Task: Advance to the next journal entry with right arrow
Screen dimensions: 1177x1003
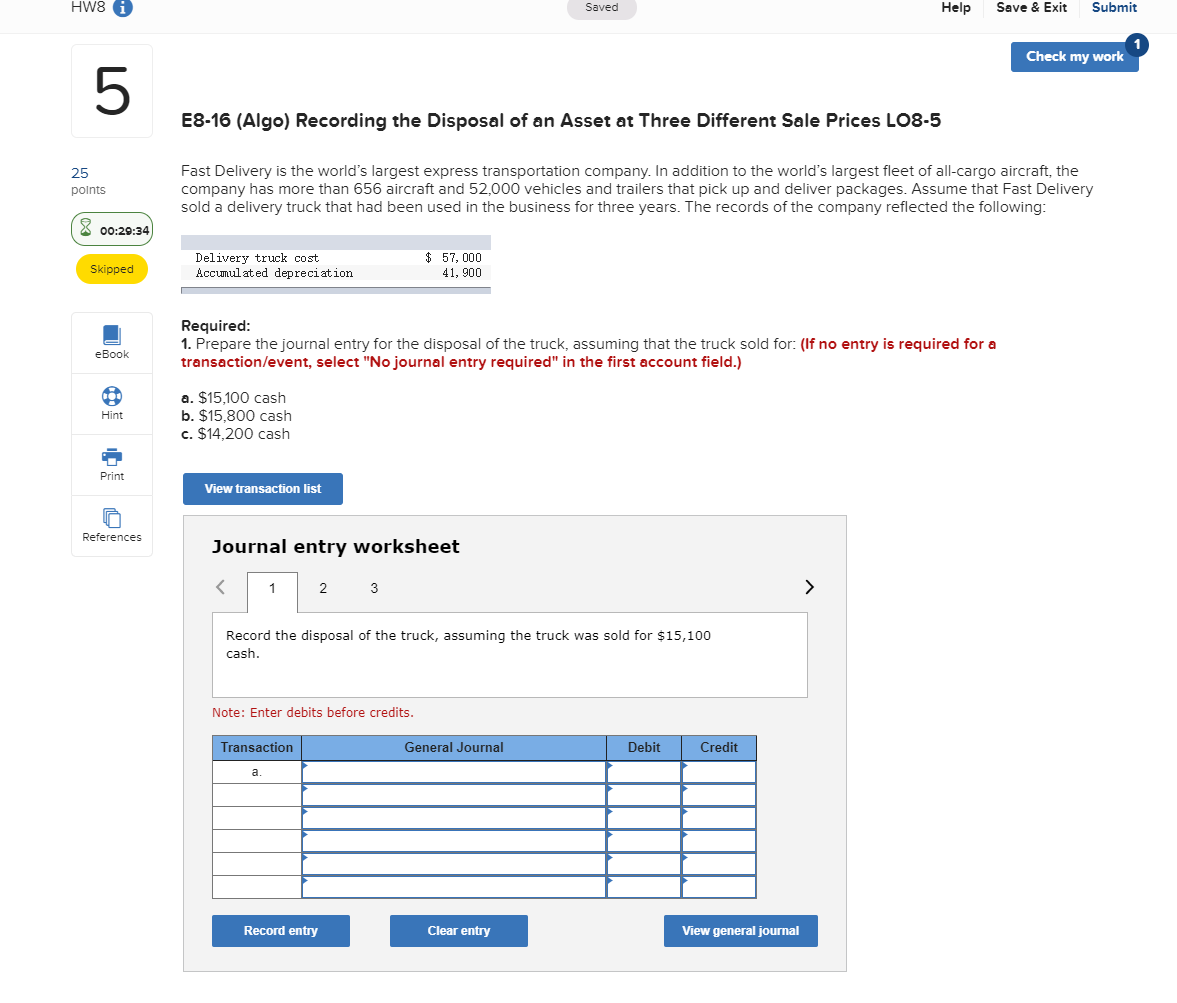Action: 809,587
